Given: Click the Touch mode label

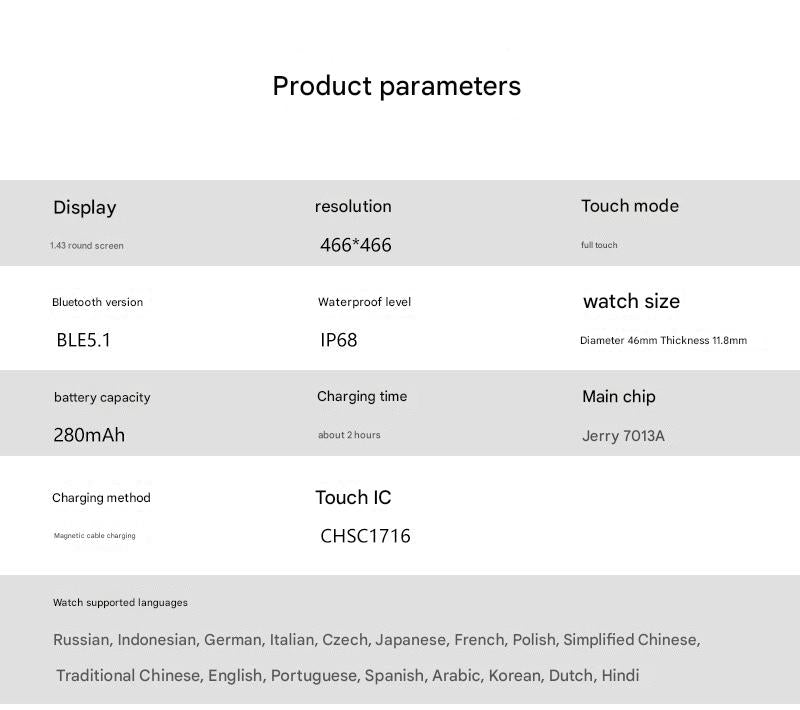Looking at the screenshot, I should [630, 206].
